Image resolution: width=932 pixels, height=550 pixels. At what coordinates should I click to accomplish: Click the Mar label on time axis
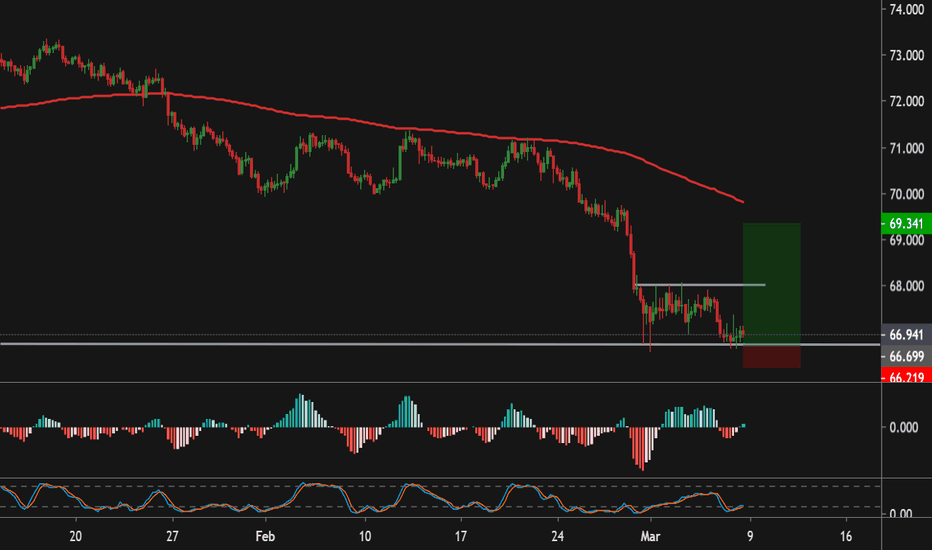pos(651,535)
